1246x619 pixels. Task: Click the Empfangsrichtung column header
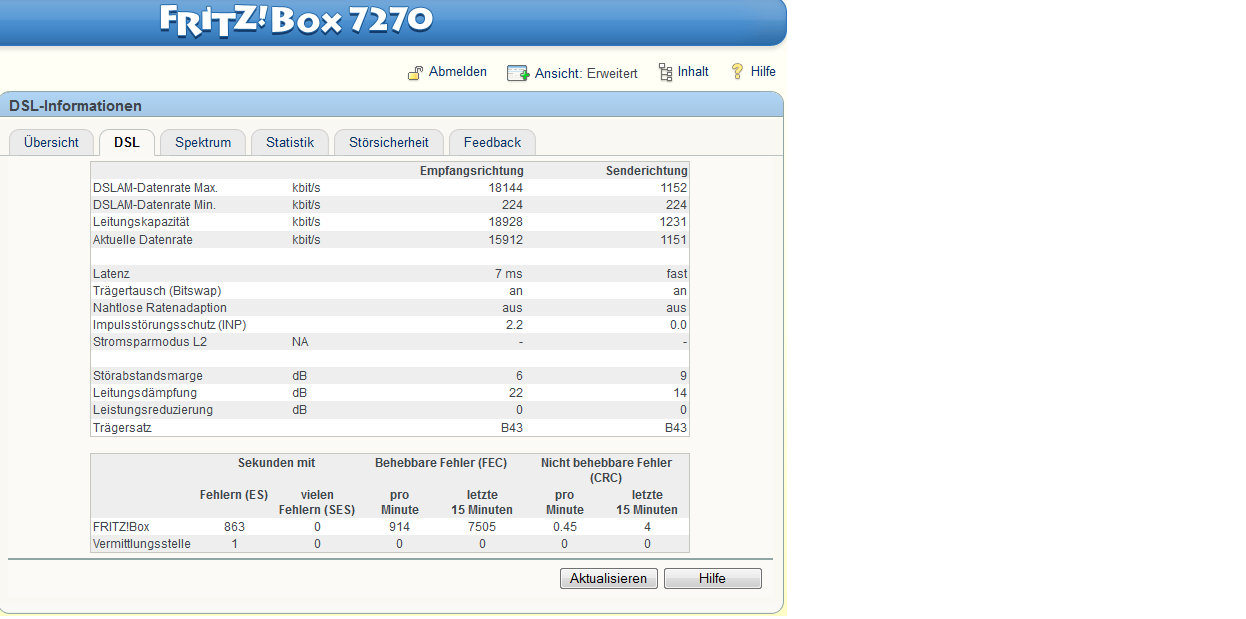coord(471,171)
